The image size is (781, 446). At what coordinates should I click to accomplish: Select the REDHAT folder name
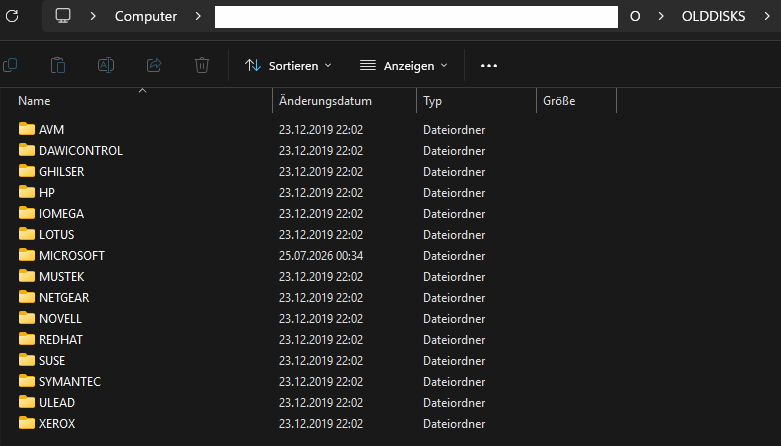pyautogui.click(x=61, y=339)
